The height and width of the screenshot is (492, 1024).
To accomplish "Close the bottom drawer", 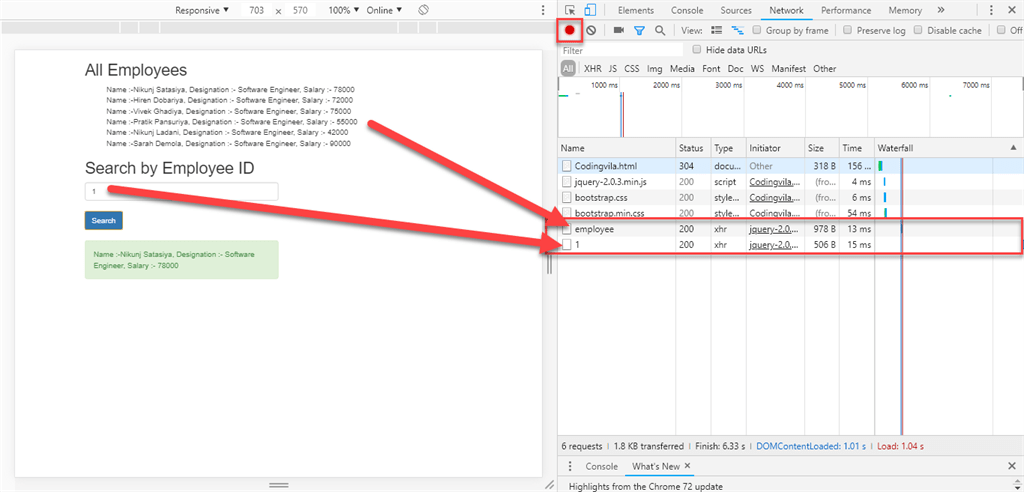I will (x=1012, y=466).
